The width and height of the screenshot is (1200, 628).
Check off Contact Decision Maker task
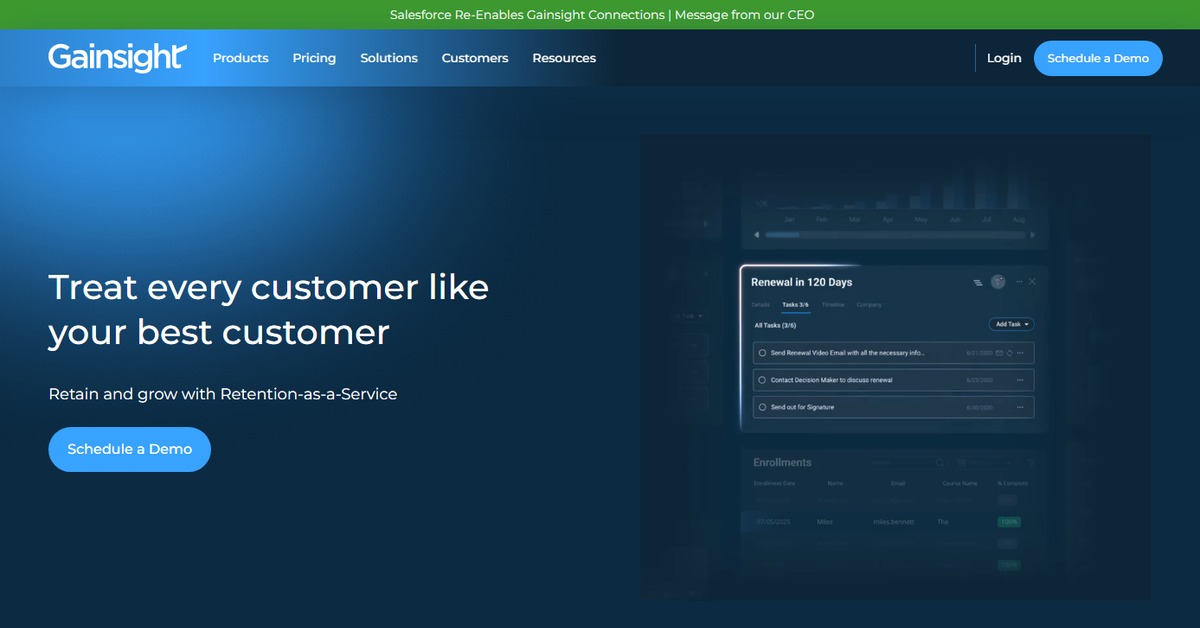point(762,380)
